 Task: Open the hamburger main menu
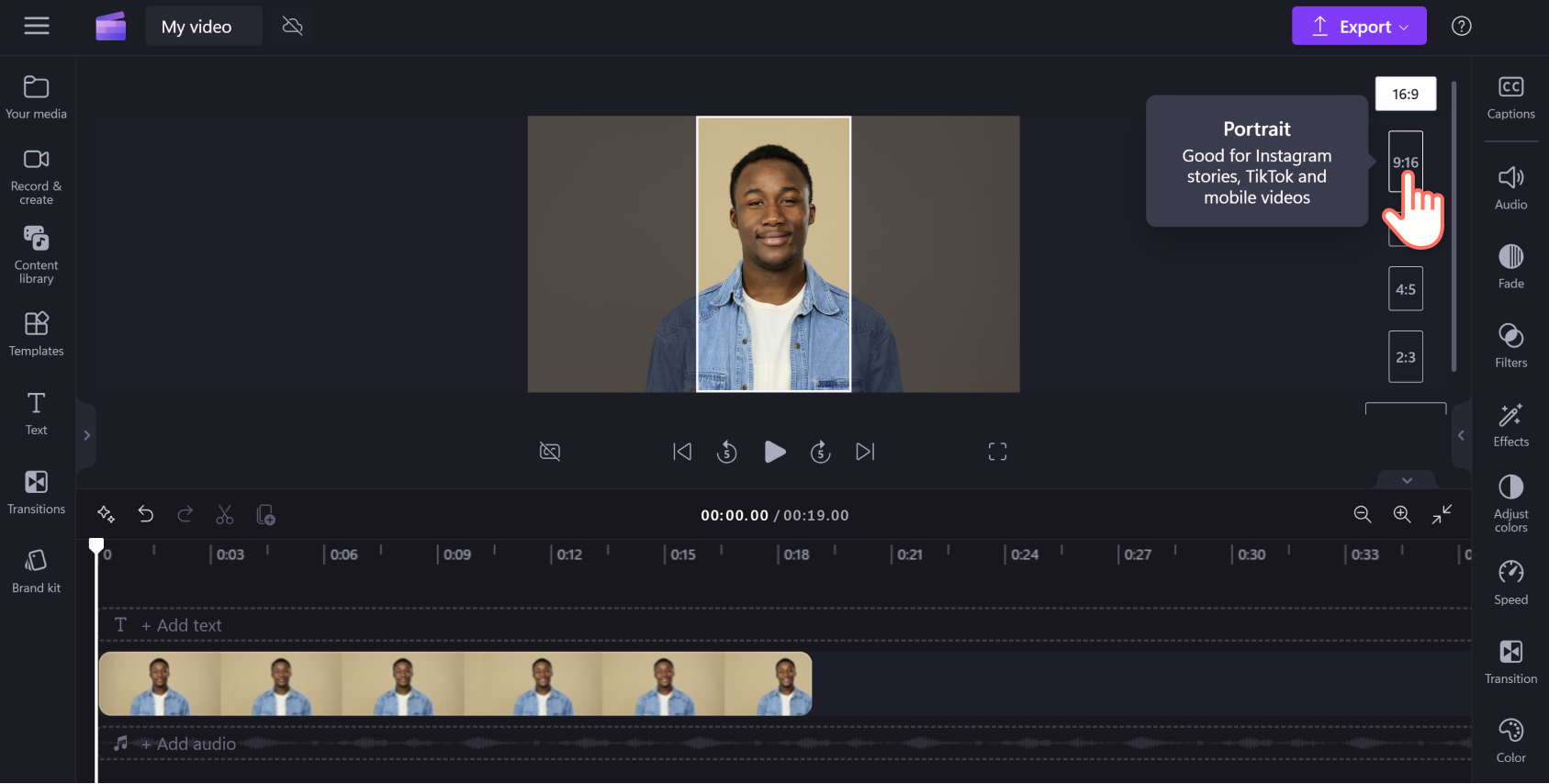pyautogui.click(x=37, y=26)
